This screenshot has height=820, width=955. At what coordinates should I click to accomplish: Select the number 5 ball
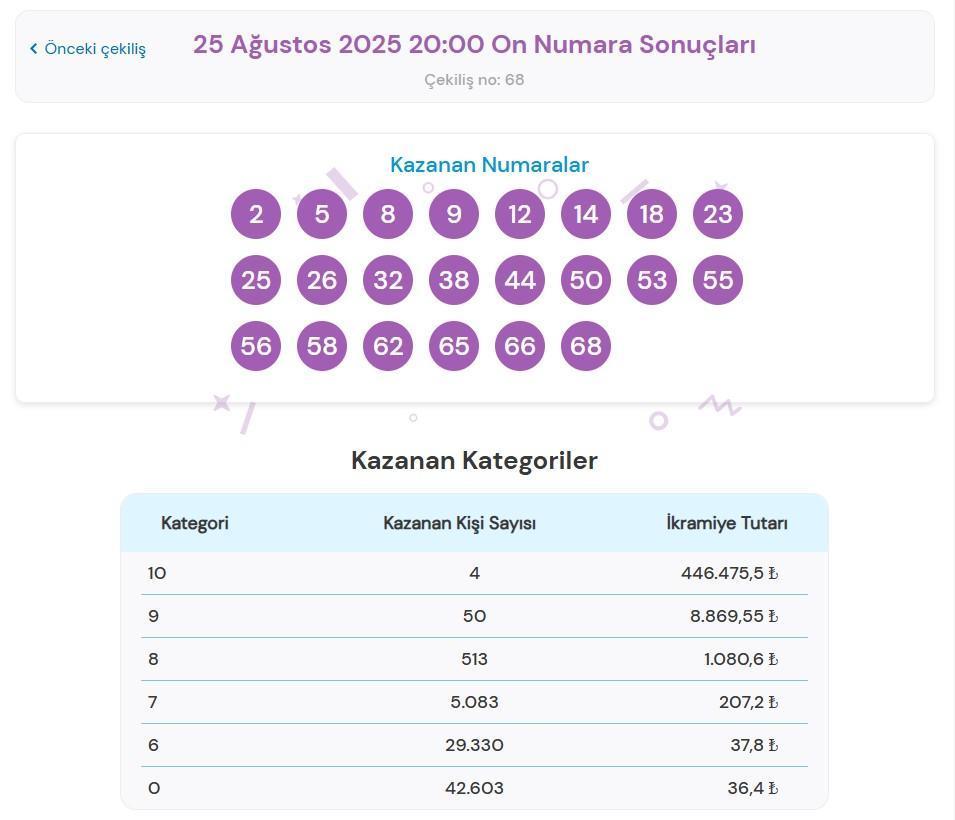click(x=322, y=214)
